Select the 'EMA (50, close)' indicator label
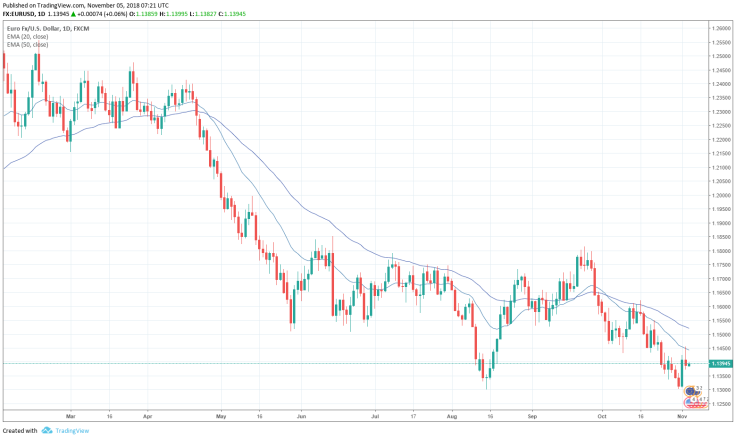Viewport: 736px width, 439px height. pos(27,45)
